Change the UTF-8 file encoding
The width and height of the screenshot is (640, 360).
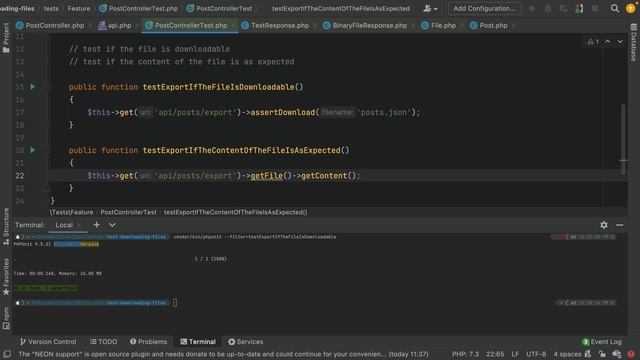pyautogui.click(x=536, y=354)
